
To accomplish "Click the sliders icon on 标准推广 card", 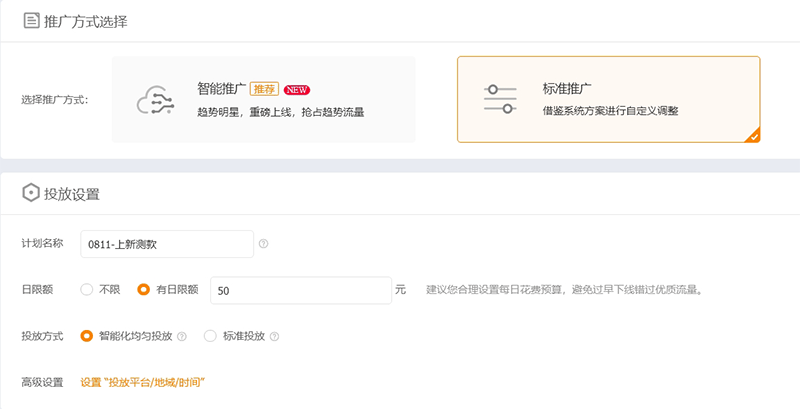I will point(500,99).
